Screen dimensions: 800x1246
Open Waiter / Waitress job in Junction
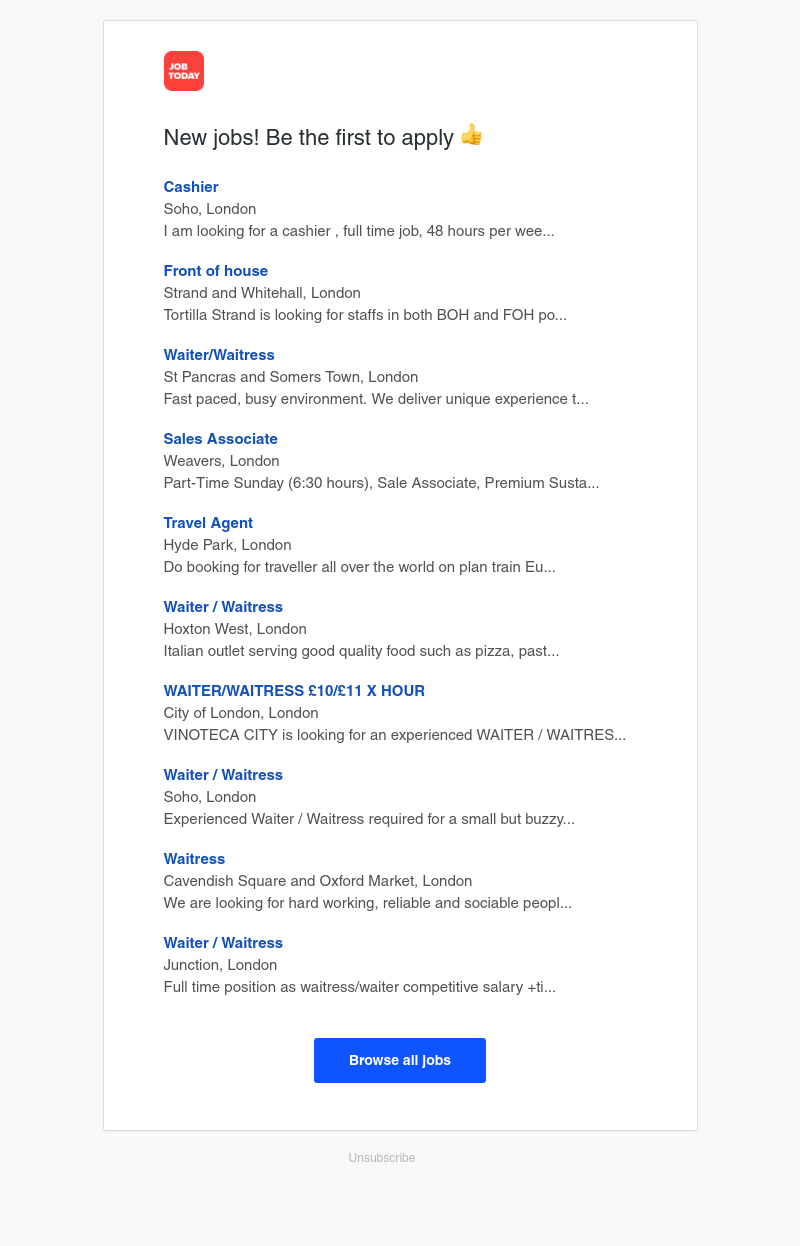coord(223,943)
